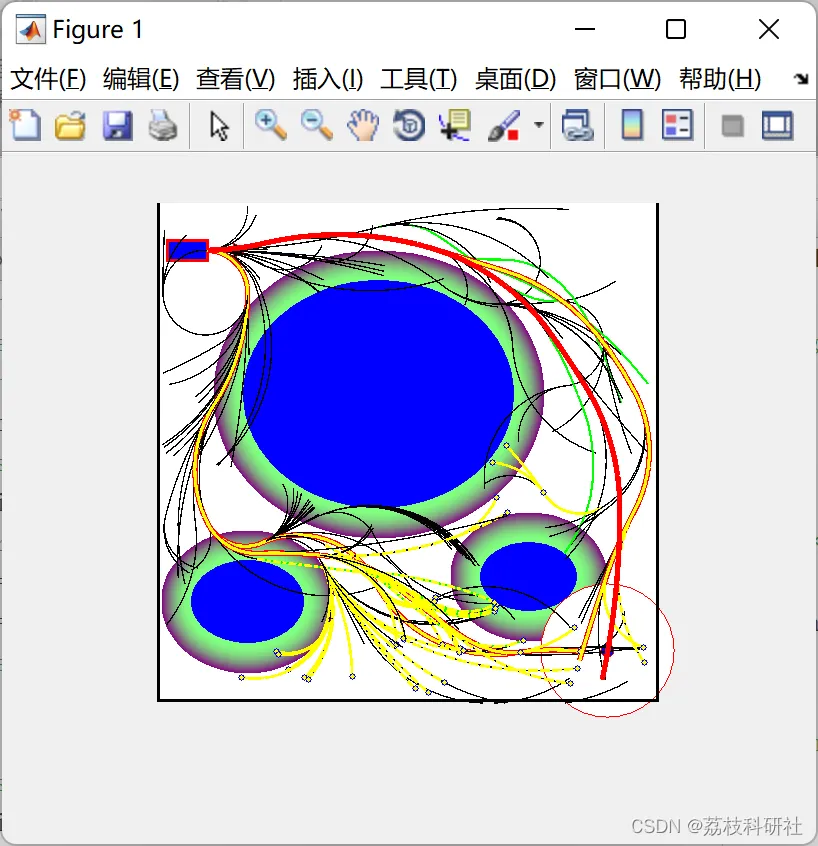Select the Pan hand tool
The width and height of the screenshot is (818, 846).
(363, 125)
